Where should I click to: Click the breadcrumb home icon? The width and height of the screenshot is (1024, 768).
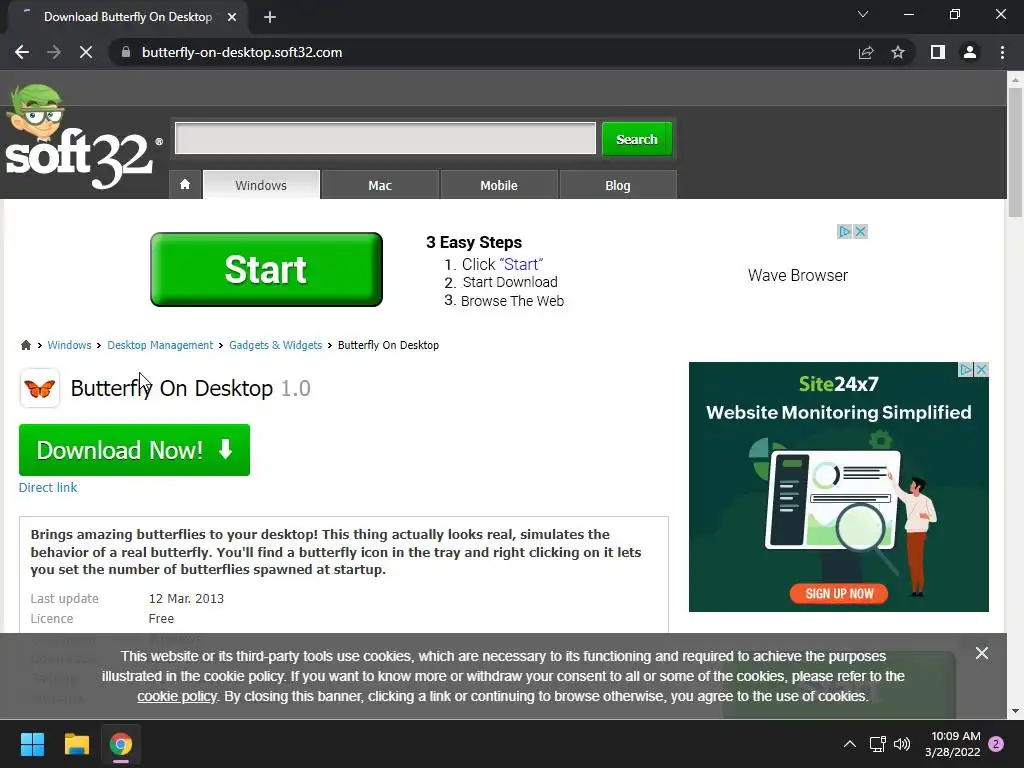tap(25, 345)
